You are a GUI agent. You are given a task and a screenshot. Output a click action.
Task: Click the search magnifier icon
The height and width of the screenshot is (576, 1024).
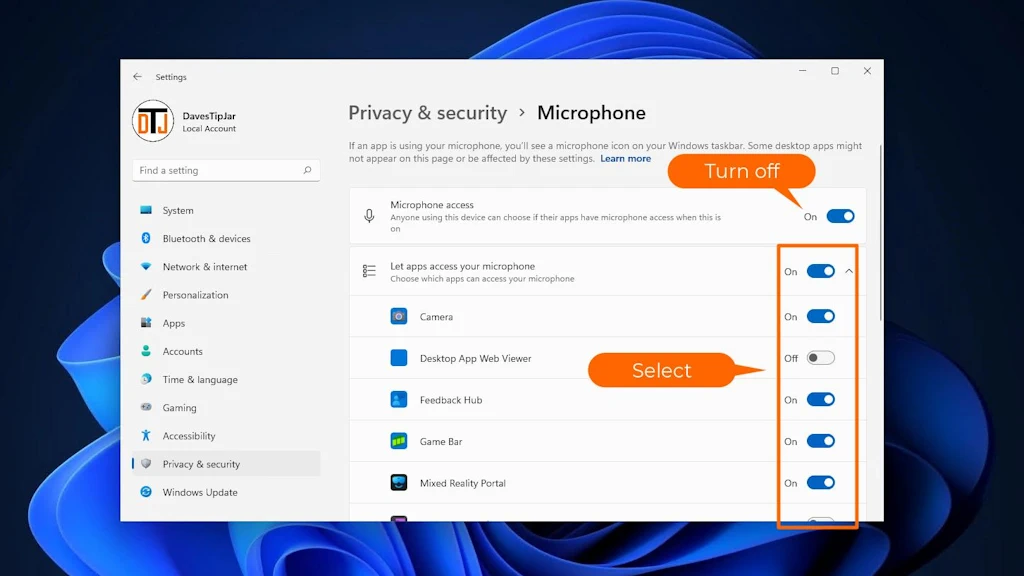point(307,170)
